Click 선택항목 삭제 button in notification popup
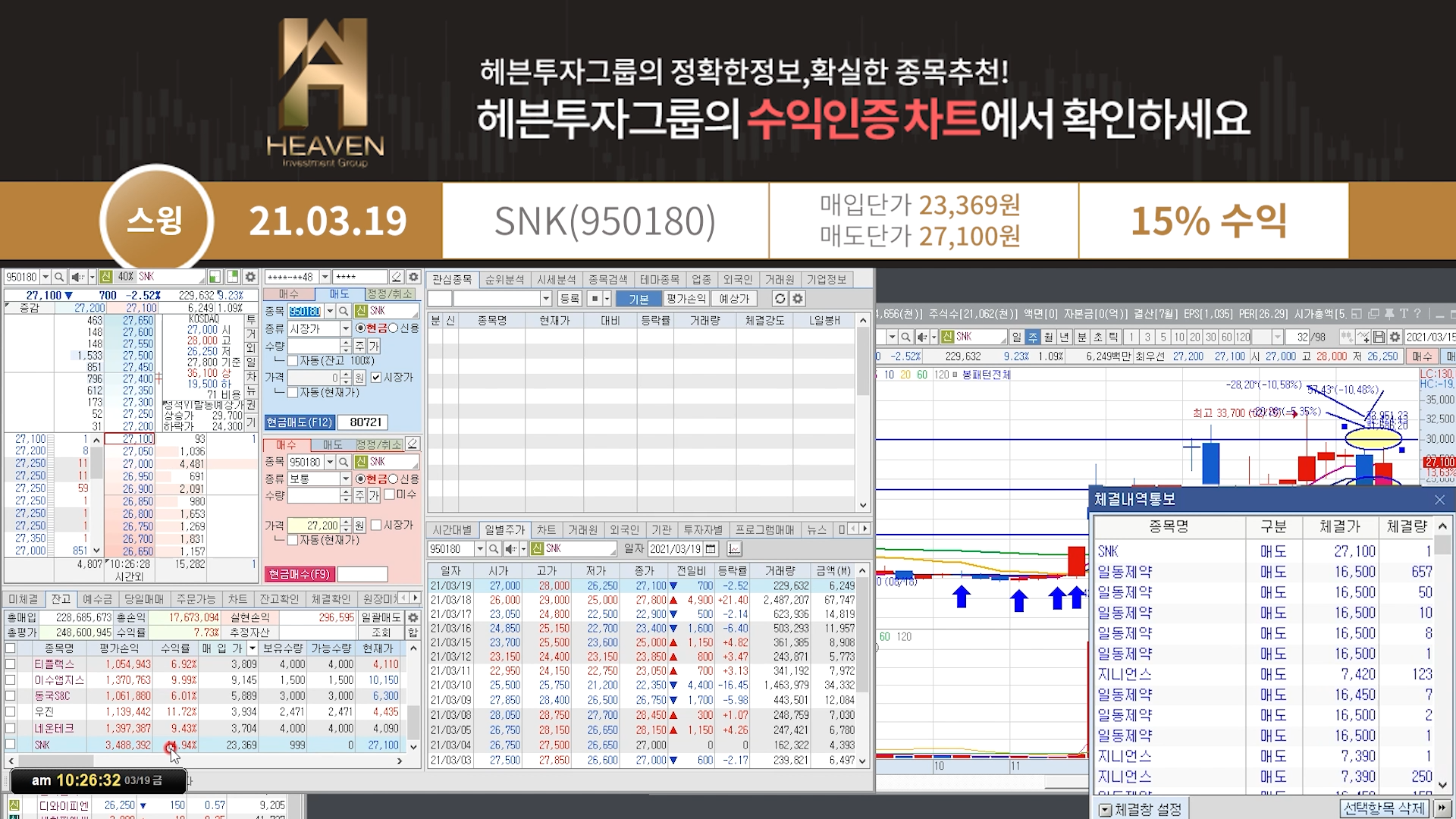The height and width of the screenshot is (819, 1456). pyautogui.click(x=1385, y=808)
